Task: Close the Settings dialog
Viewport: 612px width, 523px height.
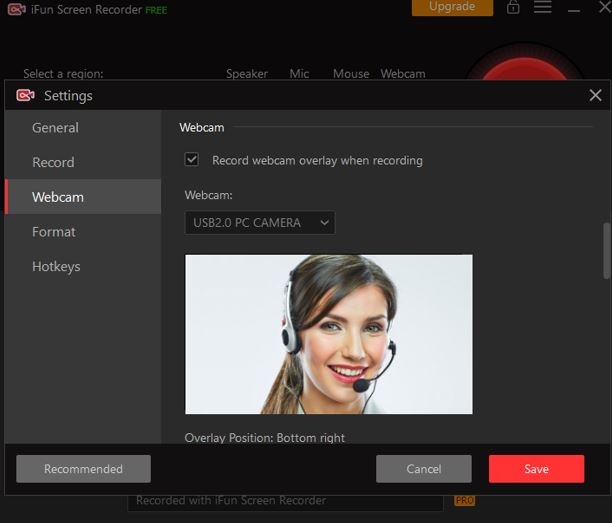Action: click(x=595, y=95)
